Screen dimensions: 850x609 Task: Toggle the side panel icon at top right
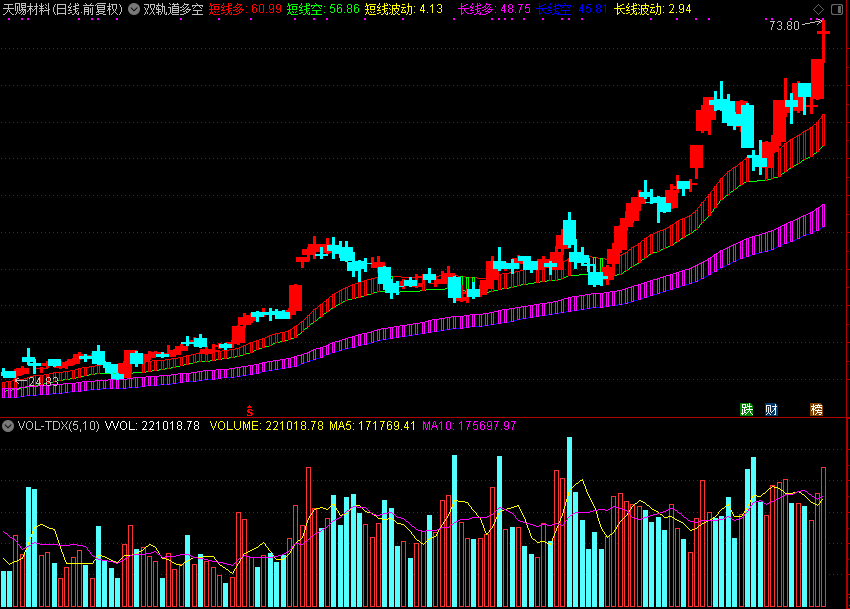837,9
